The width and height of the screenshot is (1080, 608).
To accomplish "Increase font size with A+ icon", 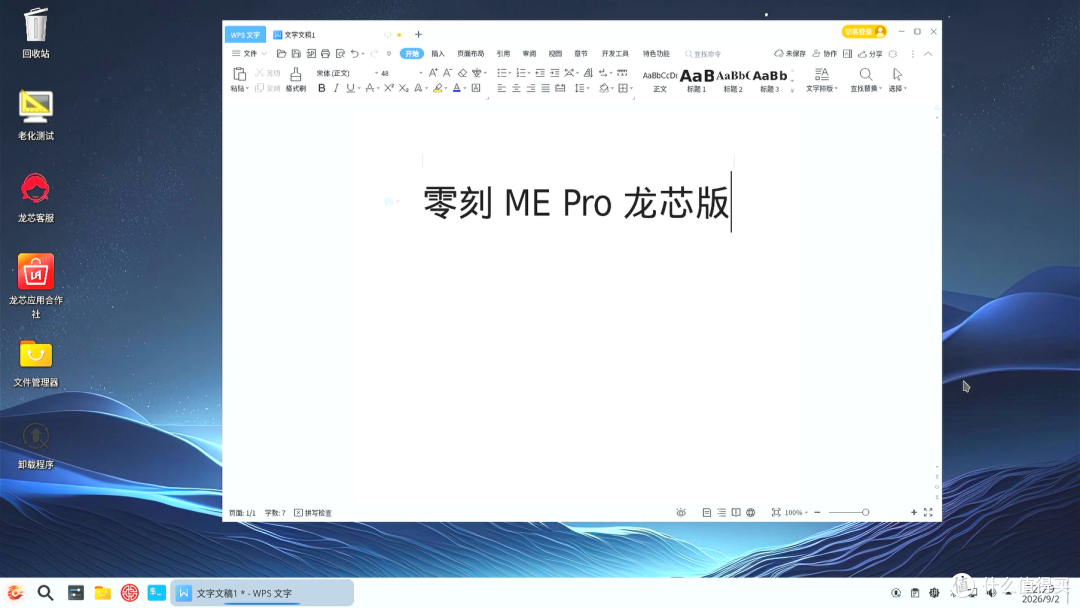I will 433,73.
